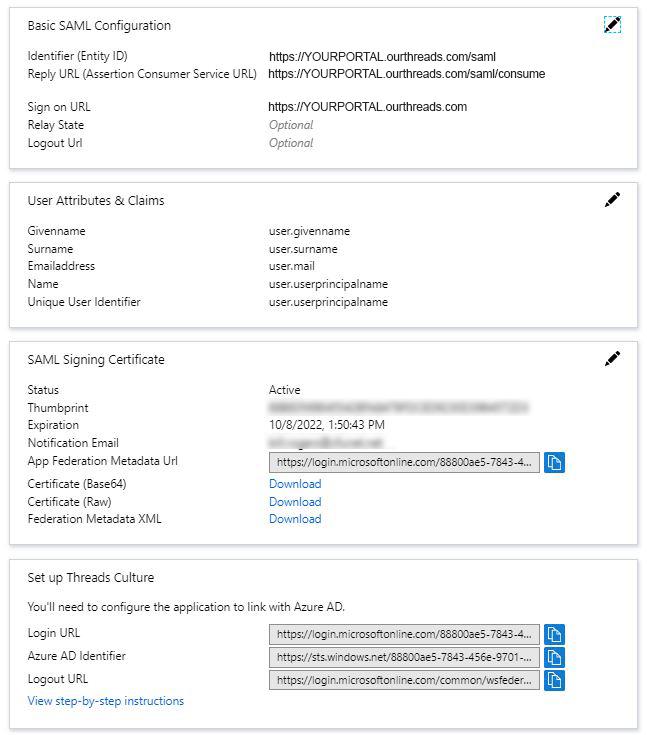Viewport: 647px width, 735px height.
Task: Click the blurred Notification Email value
Action: click(326, 442)
